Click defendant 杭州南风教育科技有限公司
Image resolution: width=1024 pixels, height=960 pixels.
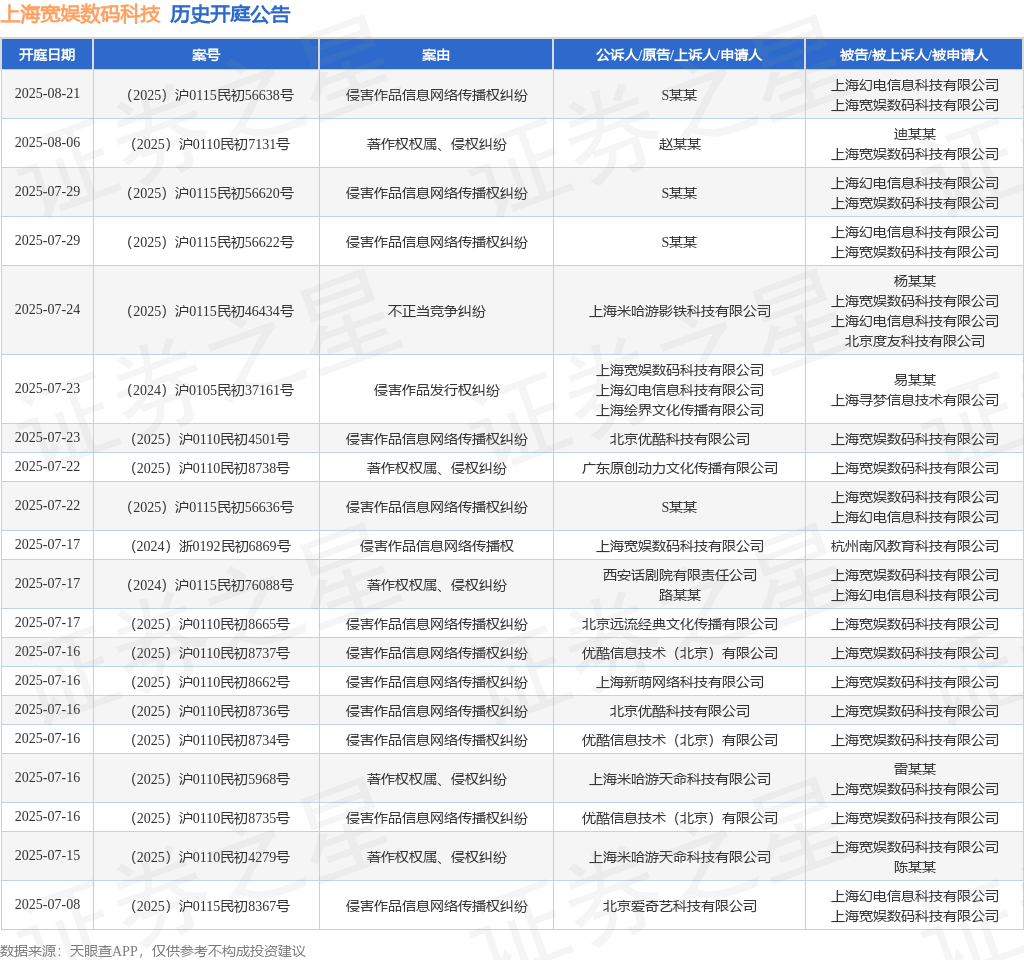point(914,547)
